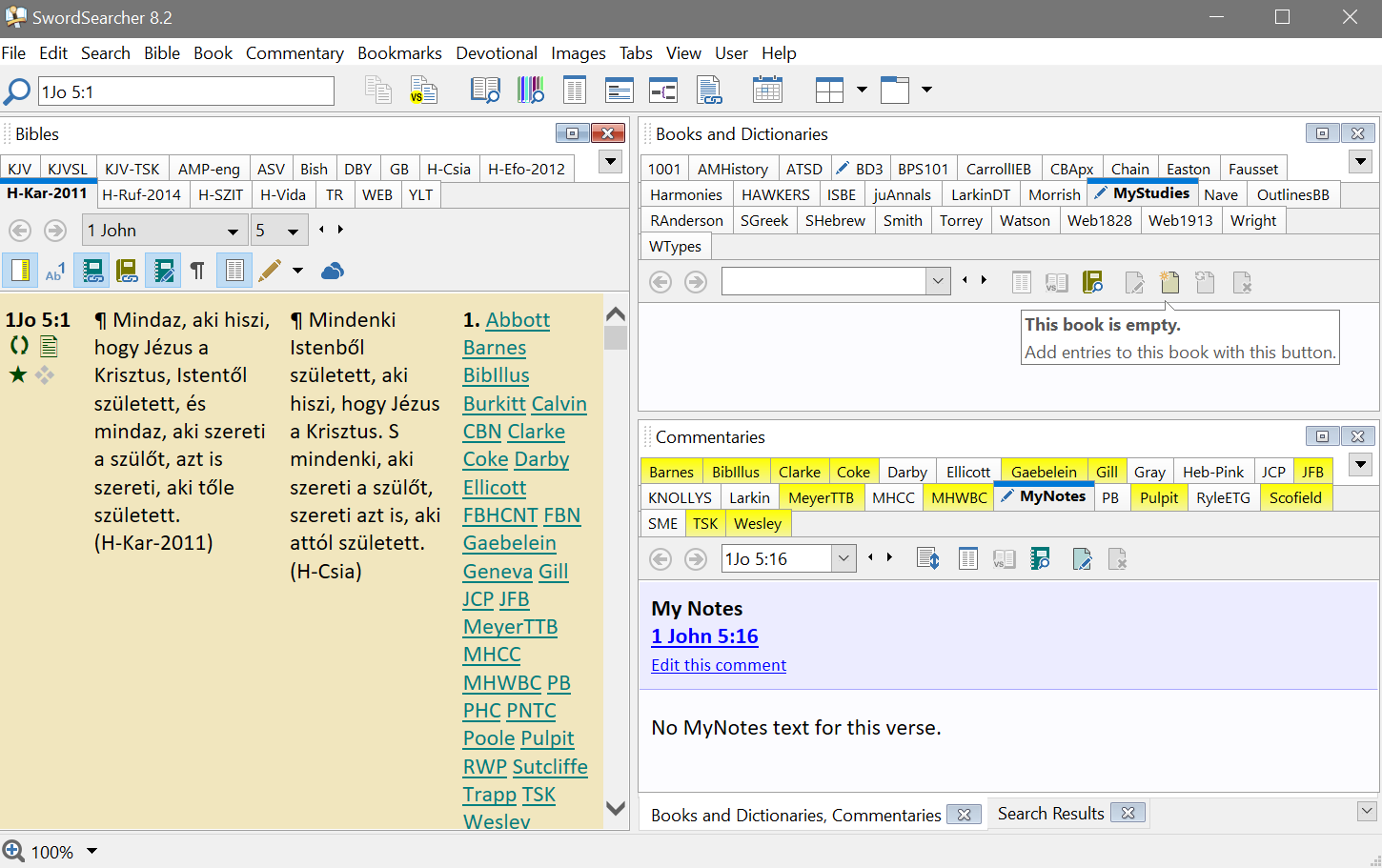Open the empty entry dropdown in Books panel
1382x868 pixels.
(939, 281)
